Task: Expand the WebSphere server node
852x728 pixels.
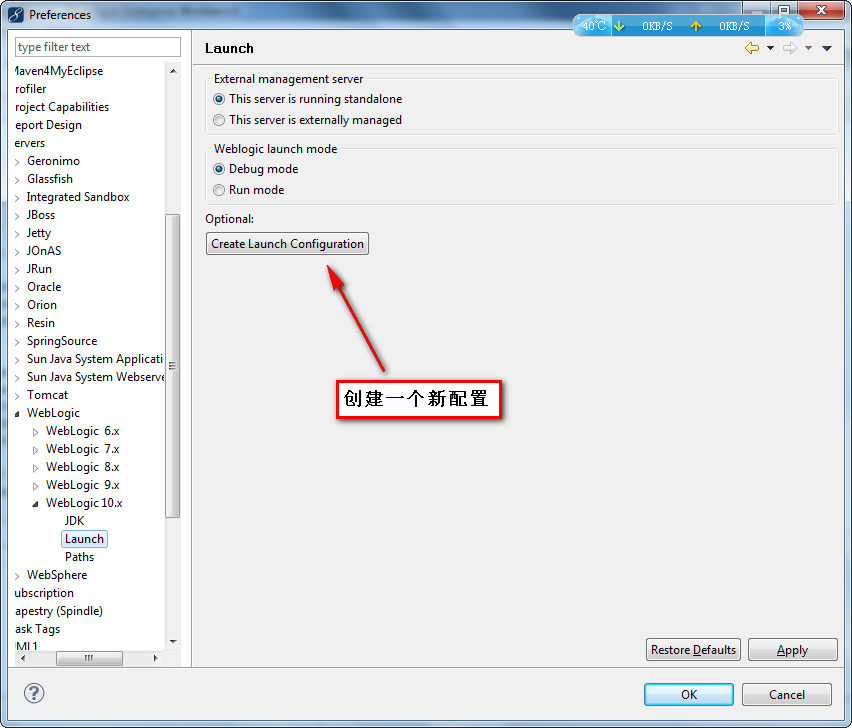Action: click(17, 575)
